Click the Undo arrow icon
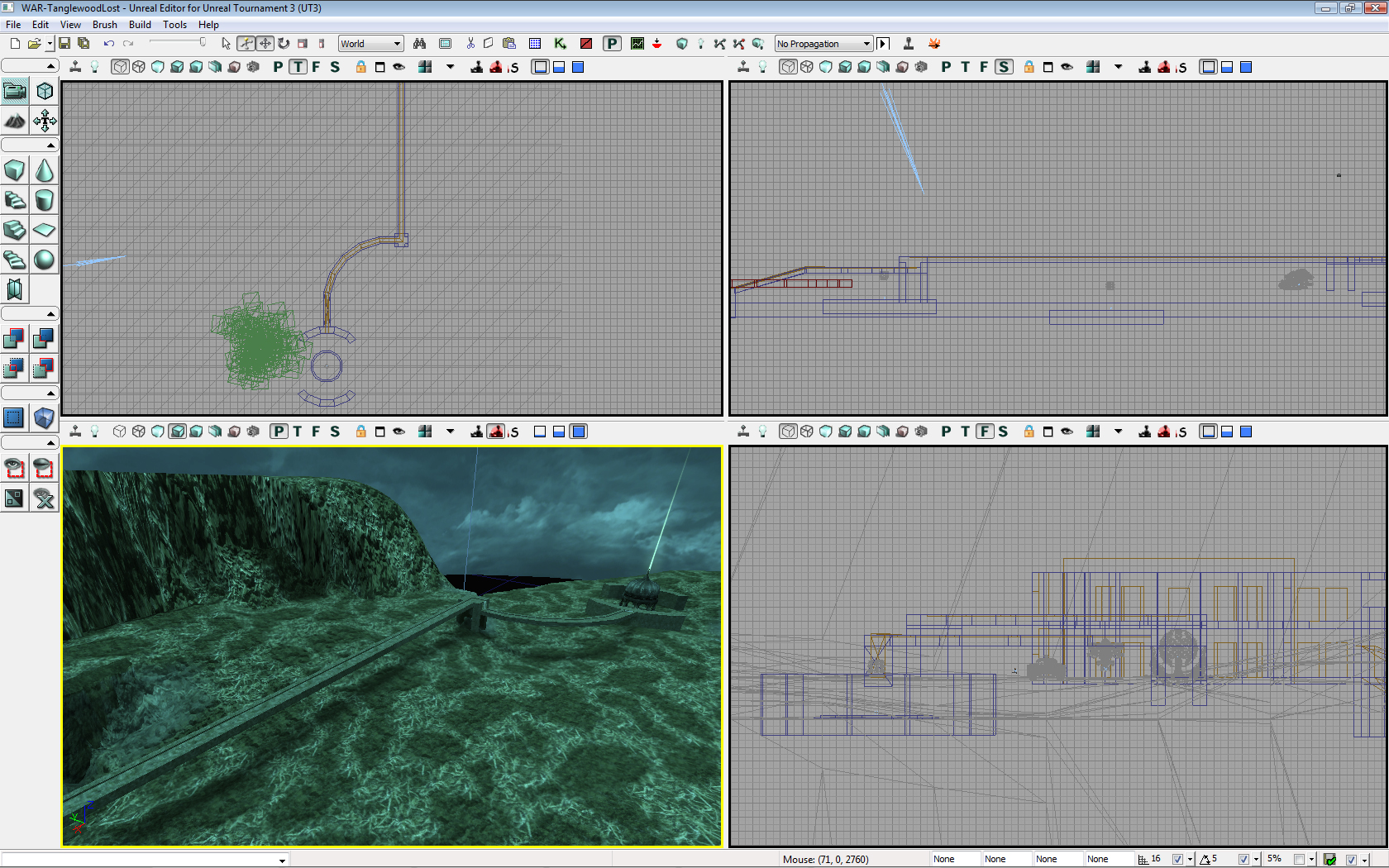The width and height of the screenshot is (1389, 868). pos(109,44)
